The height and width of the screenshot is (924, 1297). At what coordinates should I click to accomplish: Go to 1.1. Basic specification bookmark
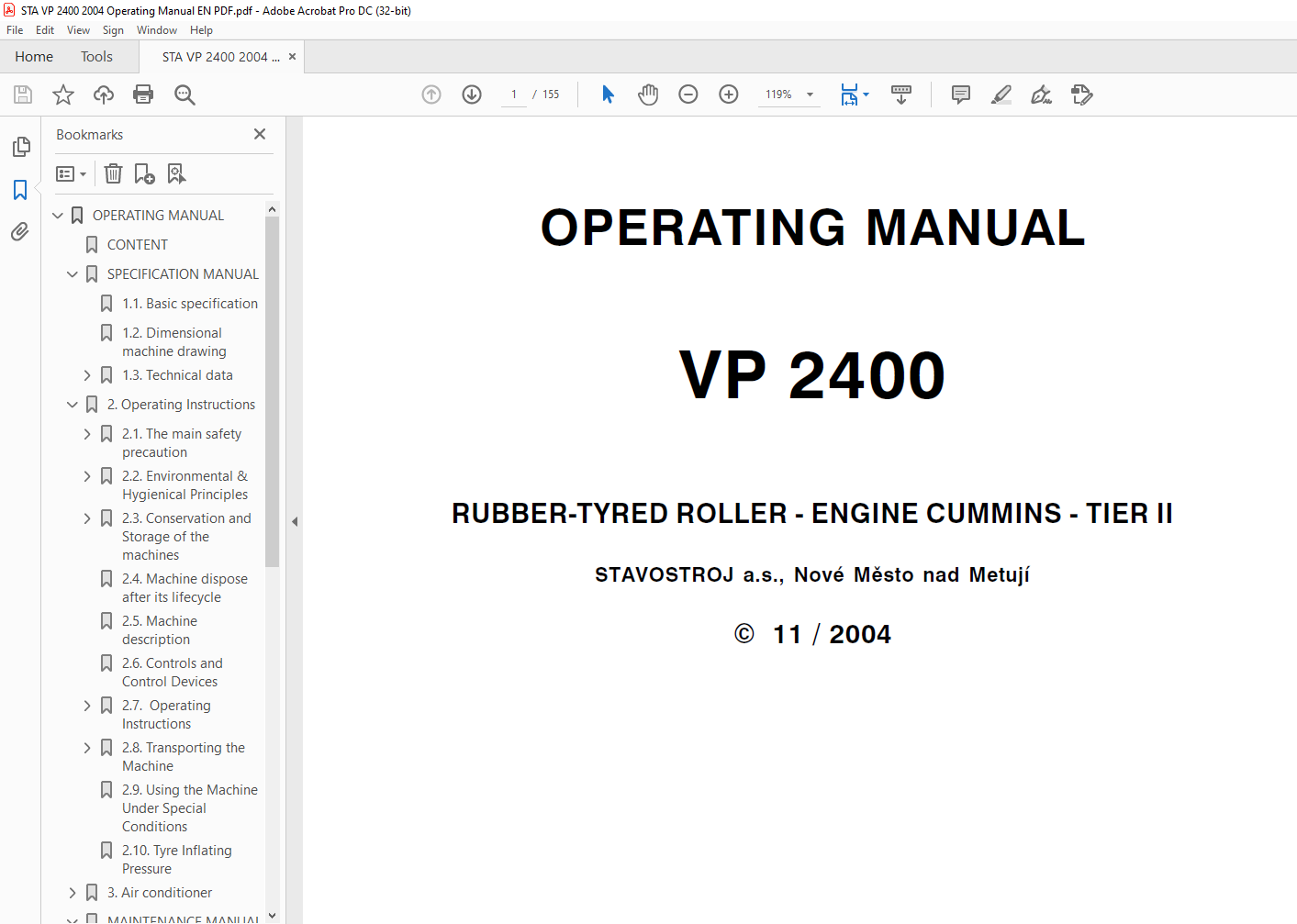point(190,304)
